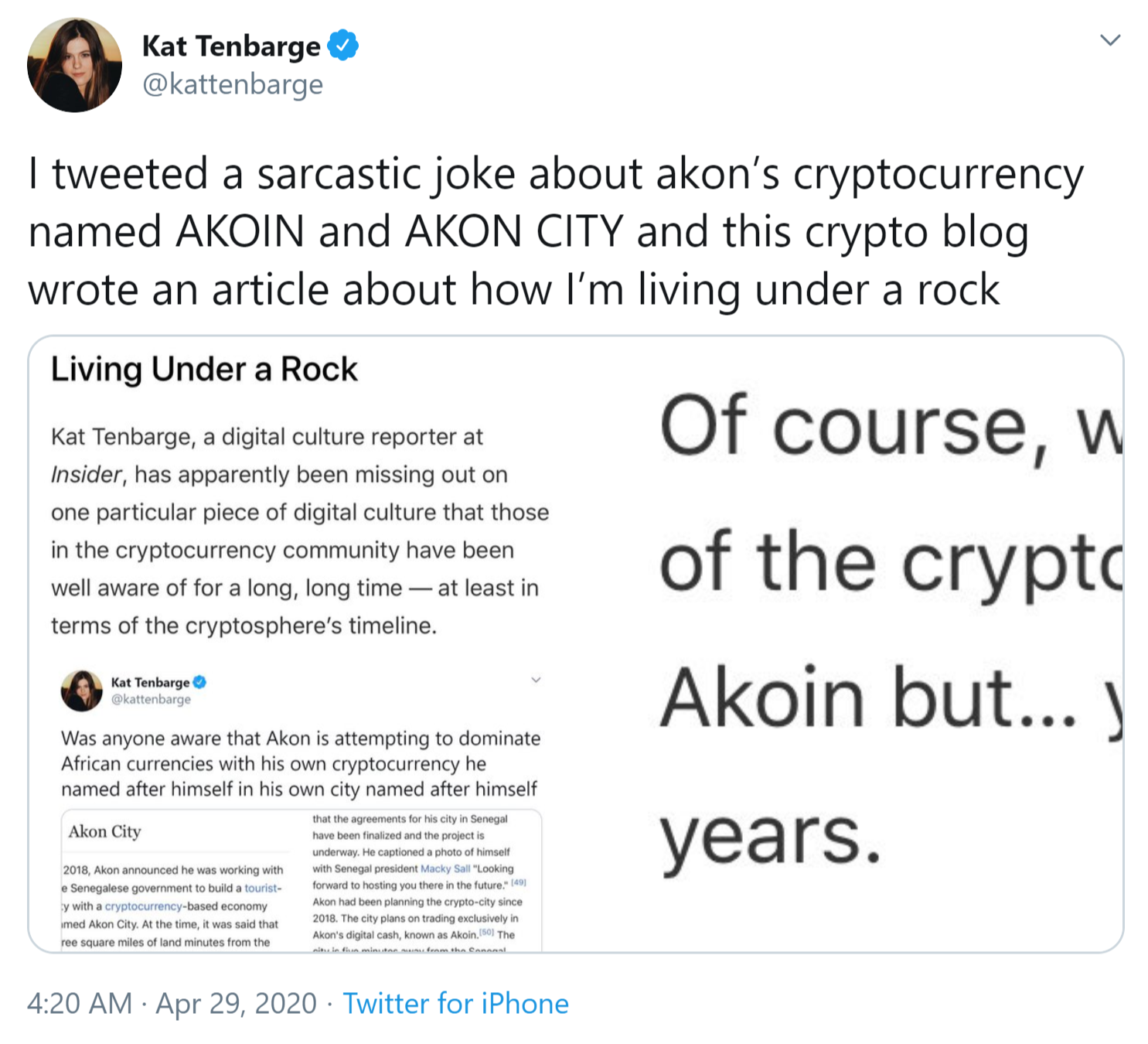This screenshot has height=1044, width=1148.
Task: Click the large gray @kattenbarge handle
Action: pyautogui.click(x=233, y=84)
